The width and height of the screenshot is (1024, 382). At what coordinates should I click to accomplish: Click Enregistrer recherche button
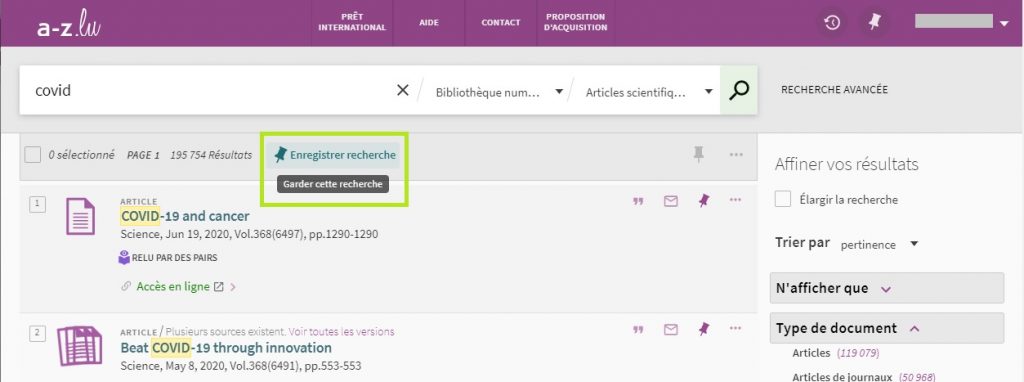tap(335, 155)
